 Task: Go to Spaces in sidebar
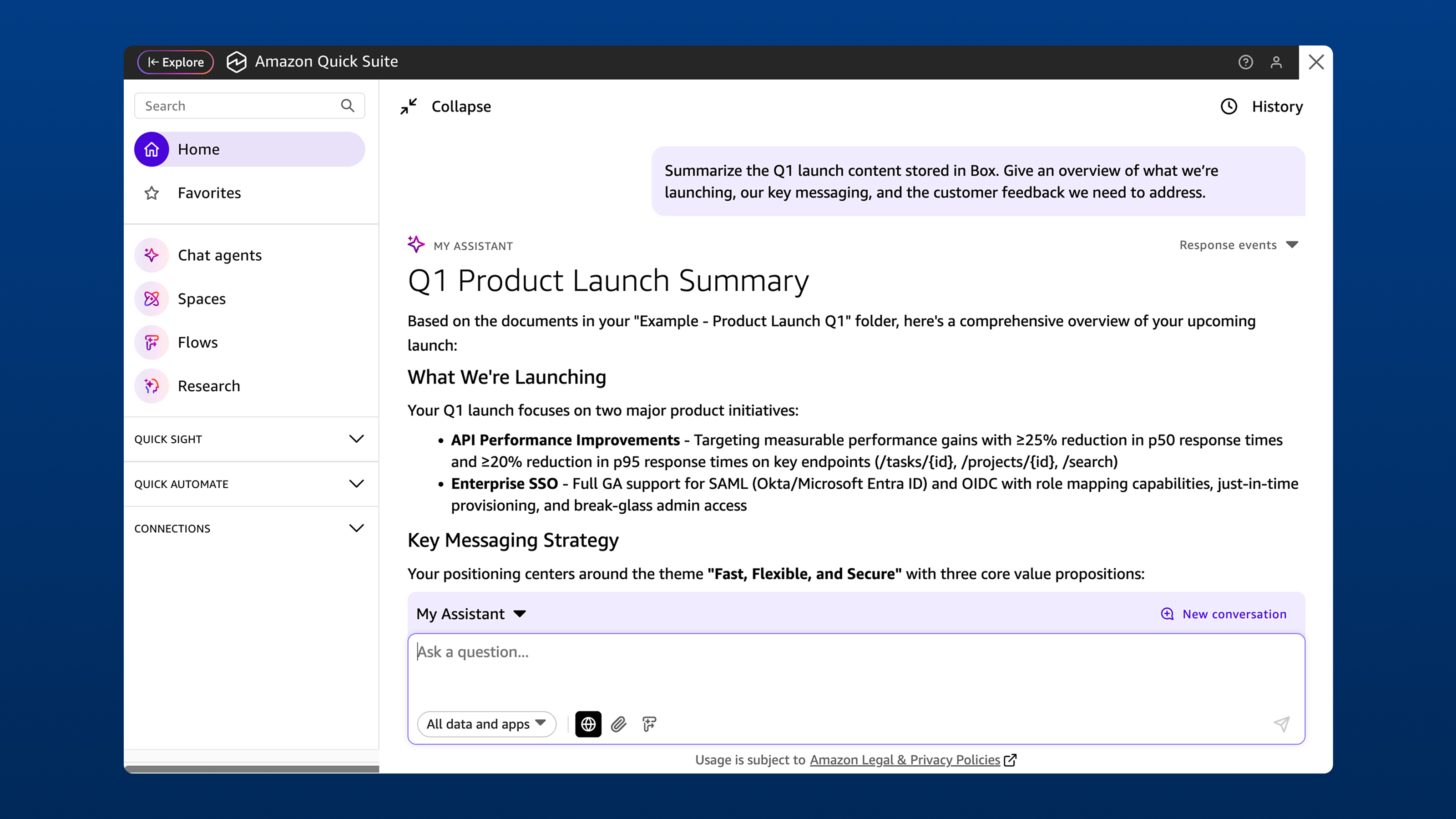click(x=201, y=299)
